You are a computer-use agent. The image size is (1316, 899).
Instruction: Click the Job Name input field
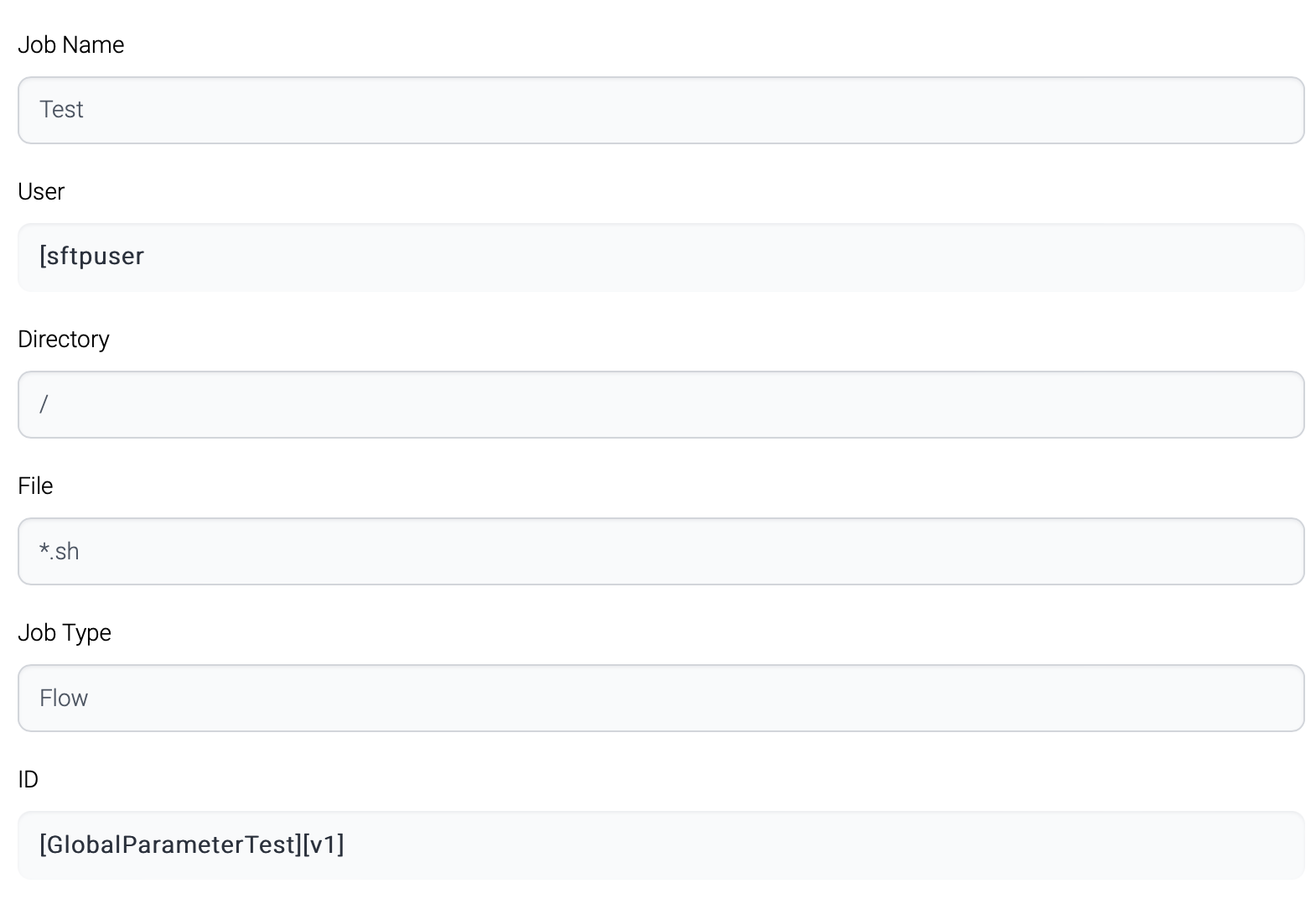661,110
